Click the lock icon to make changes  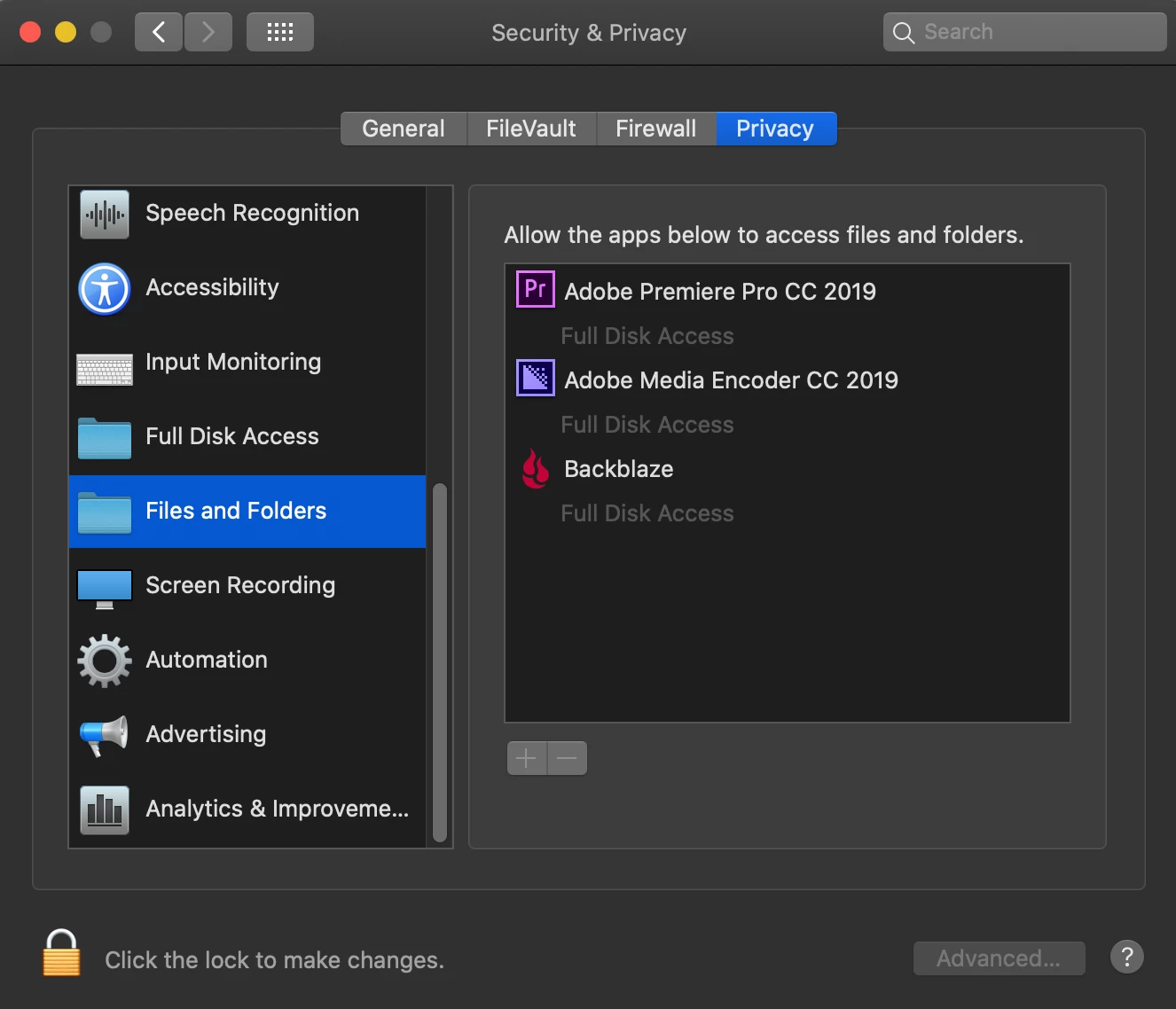(x=61, y=953)
